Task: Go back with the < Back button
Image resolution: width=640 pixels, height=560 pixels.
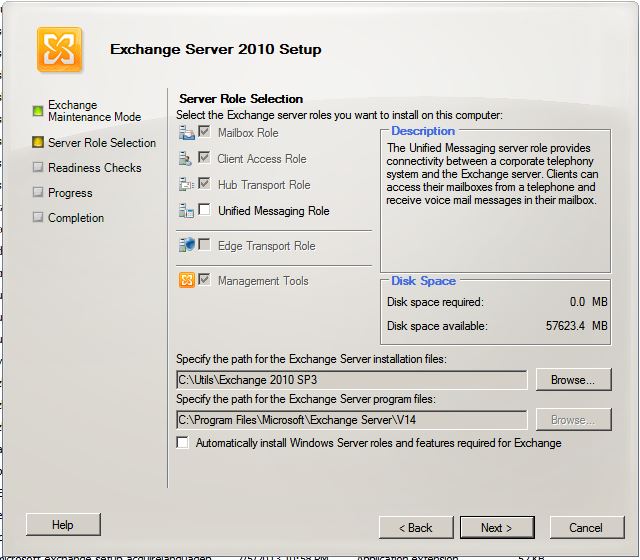Action: pos(416,528)
